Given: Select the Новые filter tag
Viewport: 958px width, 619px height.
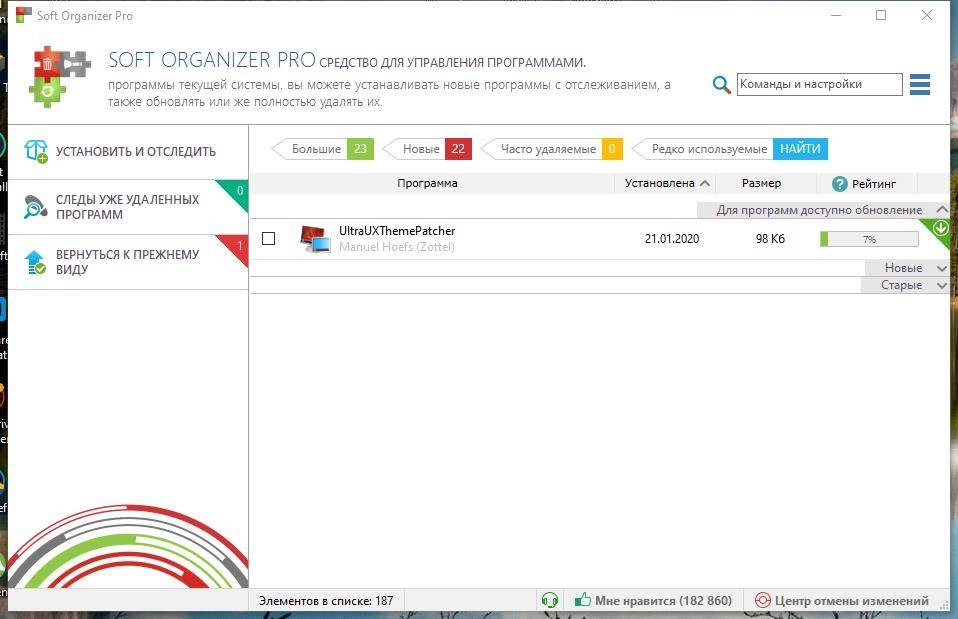Looking at the screenshot, I should [x=428, y=148].
